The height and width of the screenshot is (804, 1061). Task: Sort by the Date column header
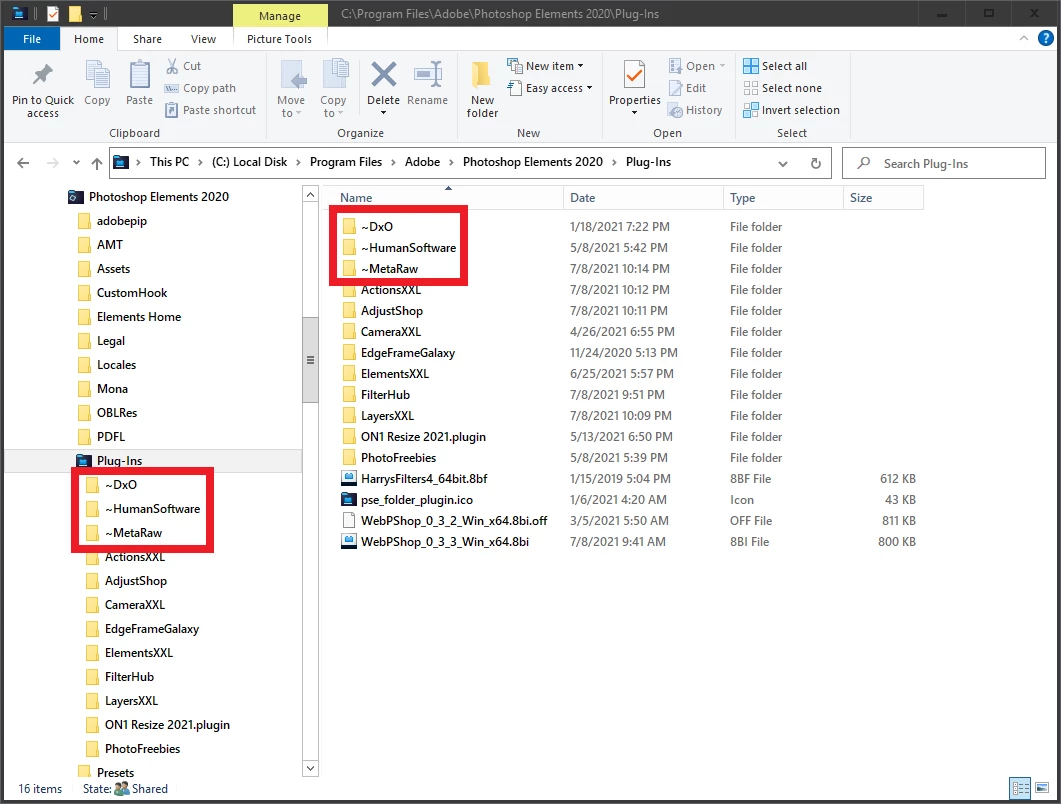(x=643, y=198)
